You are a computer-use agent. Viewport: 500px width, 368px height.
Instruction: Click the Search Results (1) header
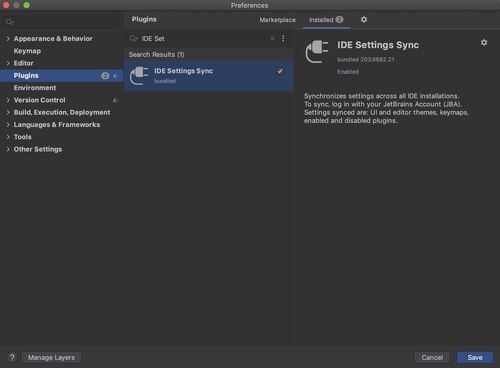click(156, 55)
